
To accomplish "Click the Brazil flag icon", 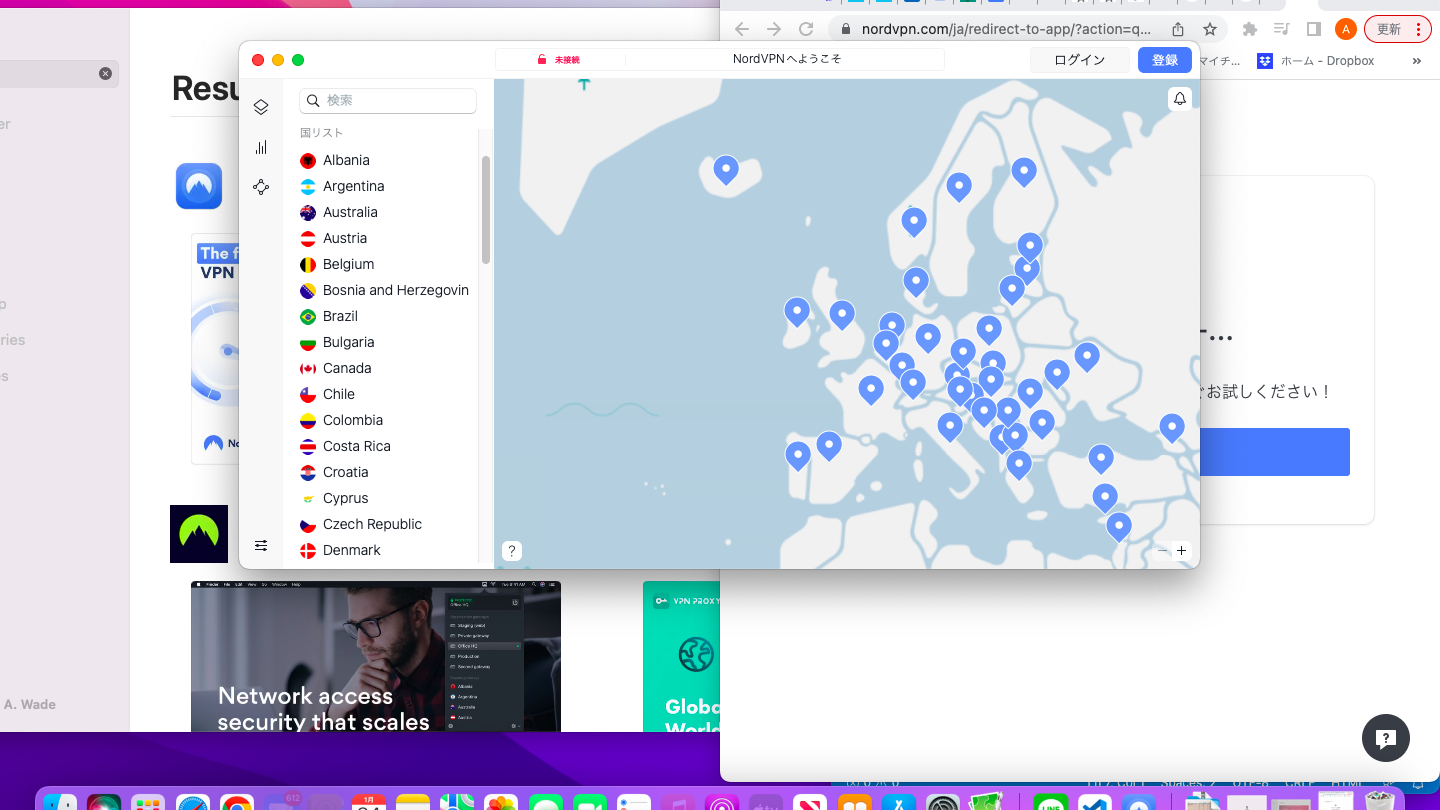I will coord(308,316).
